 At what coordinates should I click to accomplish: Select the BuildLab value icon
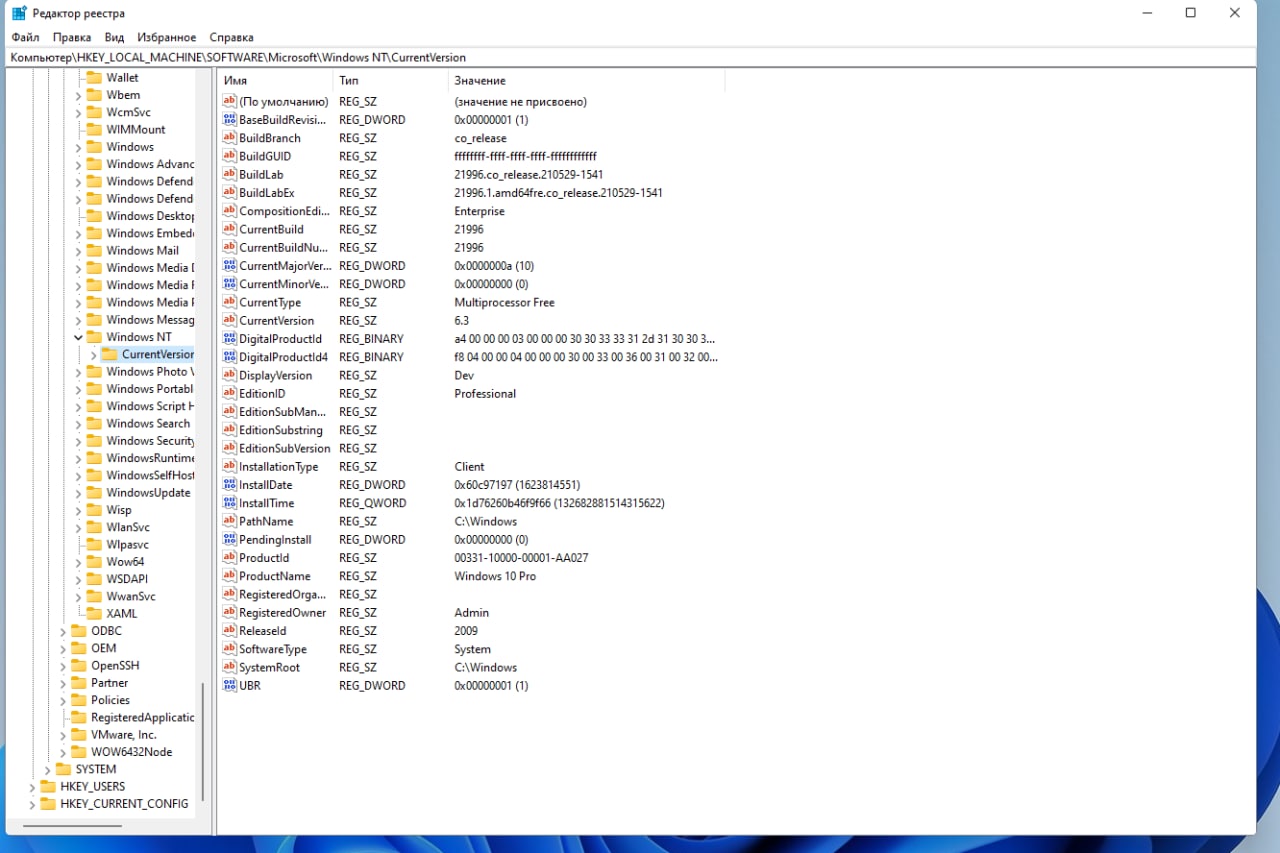click(x=229, y=174)
